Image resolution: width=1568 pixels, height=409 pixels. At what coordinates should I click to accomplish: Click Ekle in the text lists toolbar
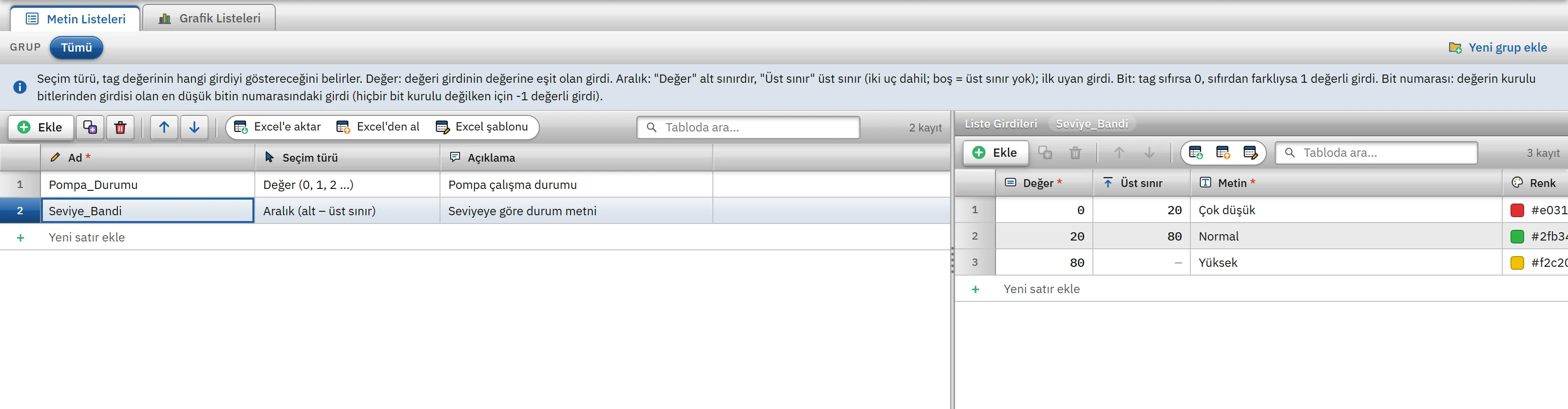[41, 127]
